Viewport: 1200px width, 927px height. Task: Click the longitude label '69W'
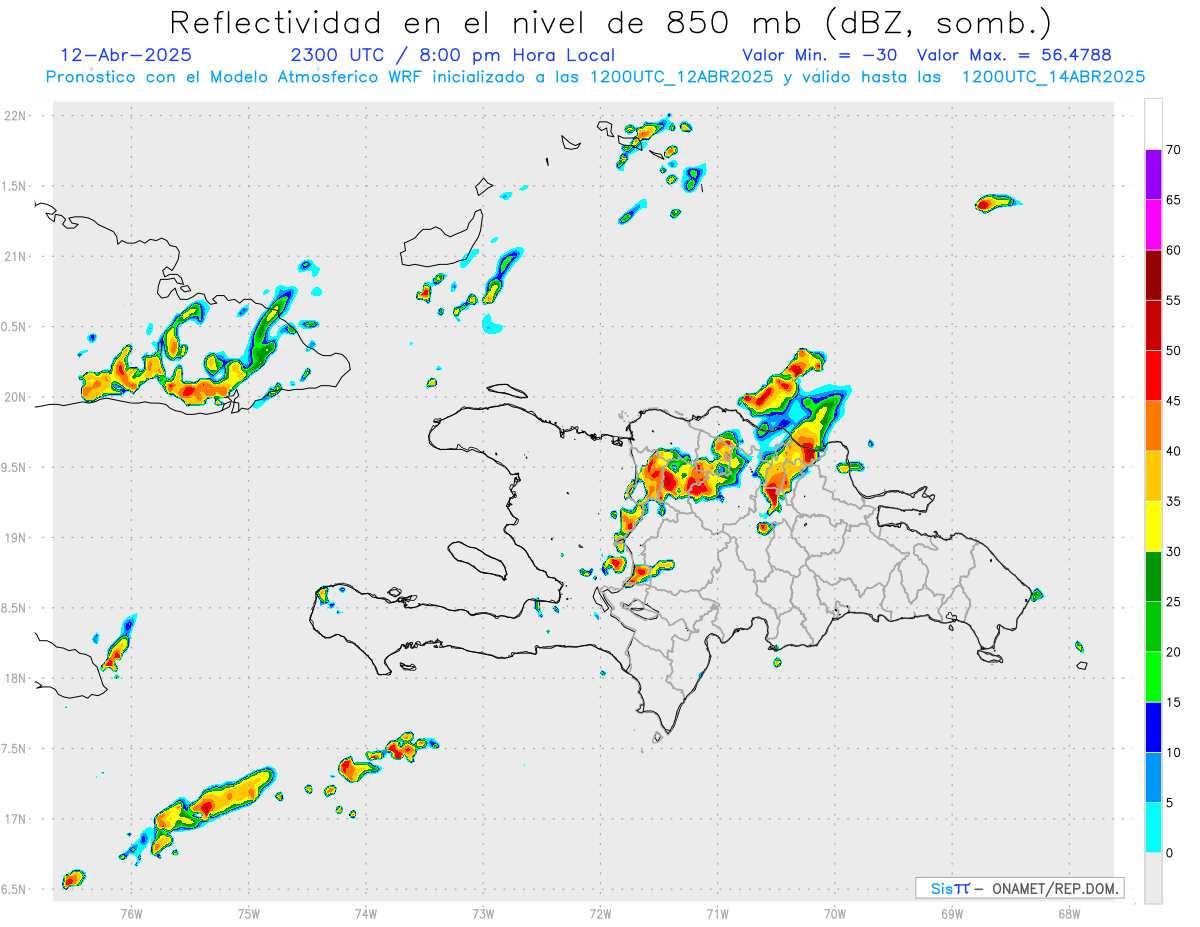pyautogui.click(x=952, y=913)
